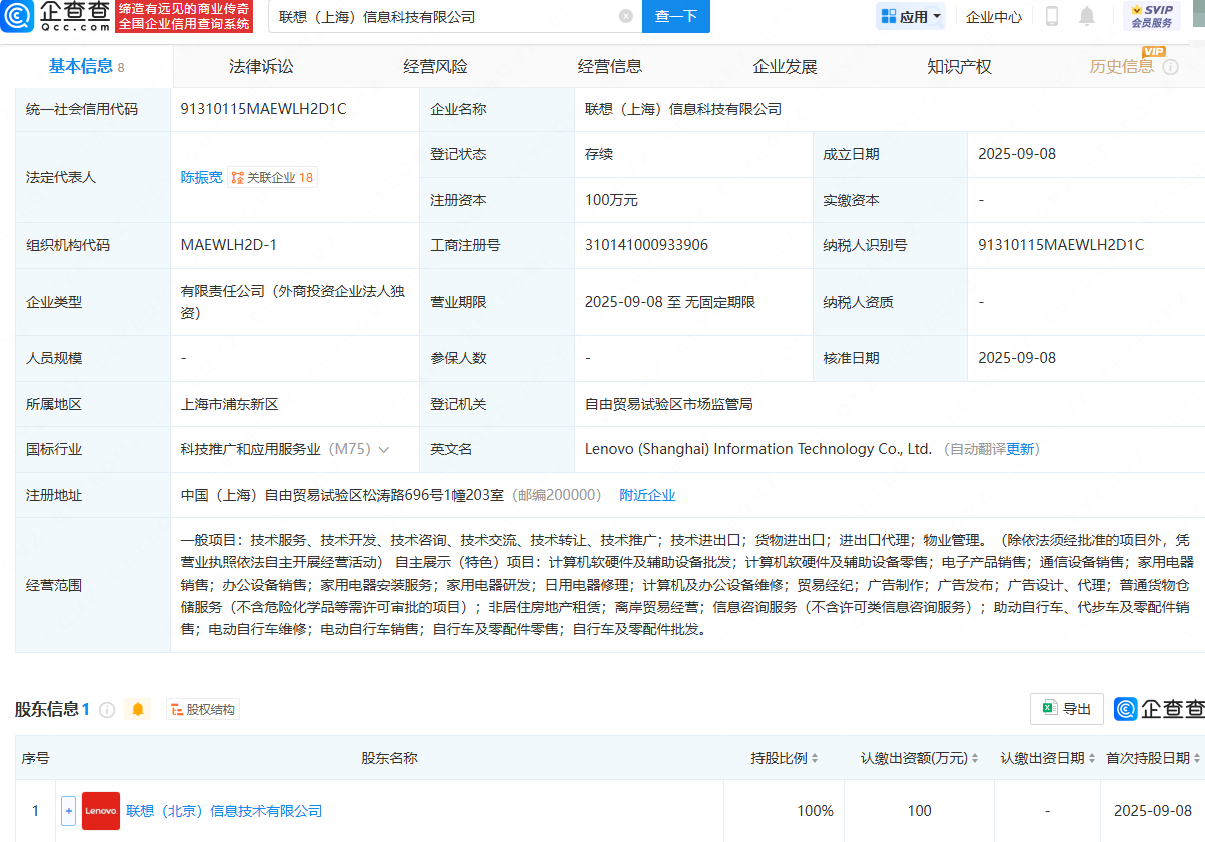This screenshot has height=842, width=1205.
Task: Open the 知识产权 tab
Action: pyautogui.click(x=959, y=67)
